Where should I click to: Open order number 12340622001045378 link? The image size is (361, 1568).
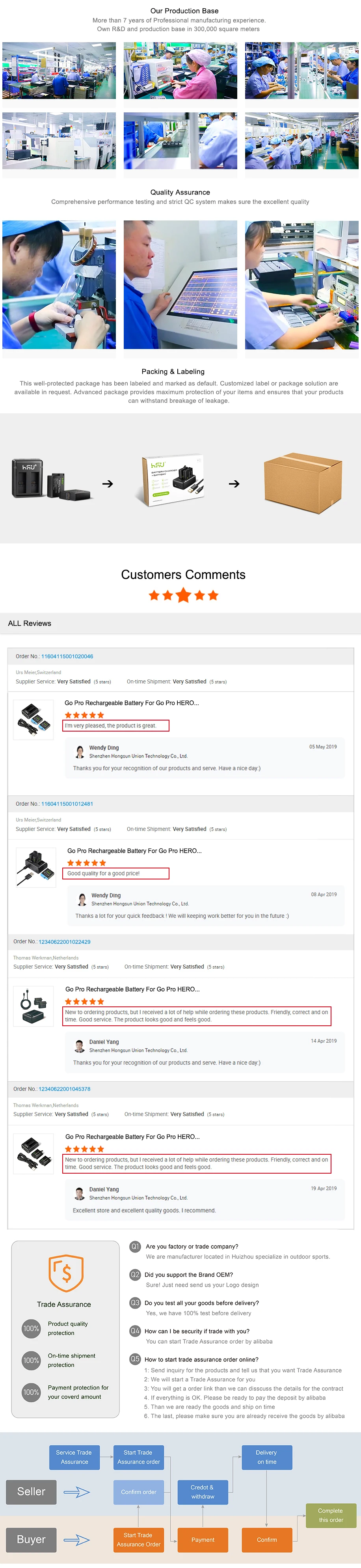65,1089
